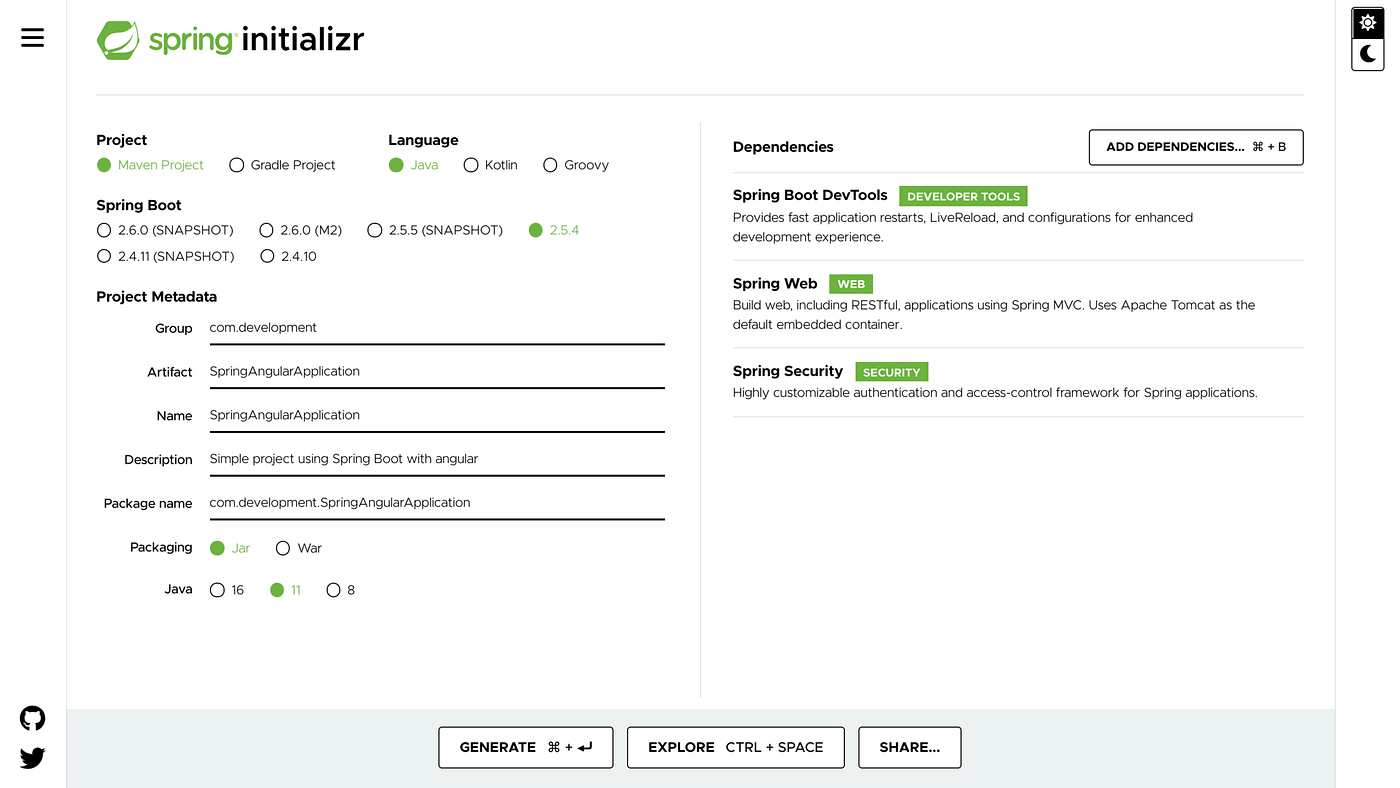This screenshot has height=788, width=1400.
Task: Select Spring Boot 2.6.0 (SNAPSHOT)
Action: 165,230
